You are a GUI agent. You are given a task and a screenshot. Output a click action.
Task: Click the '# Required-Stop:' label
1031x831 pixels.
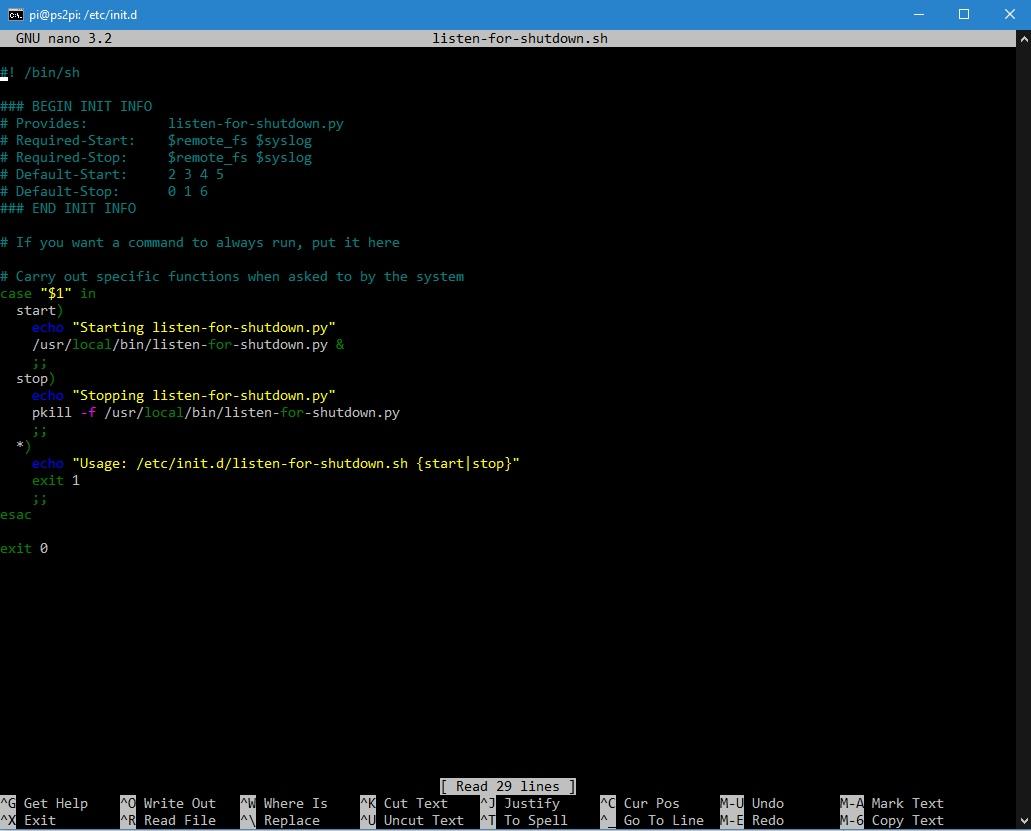(64, 158)
